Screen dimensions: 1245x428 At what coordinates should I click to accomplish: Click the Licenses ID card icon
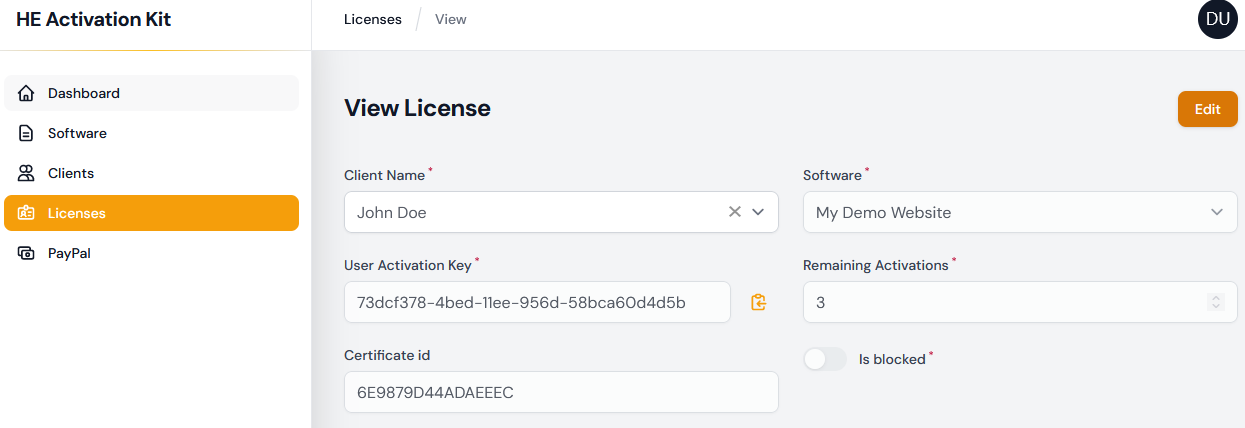pos(27,213)
